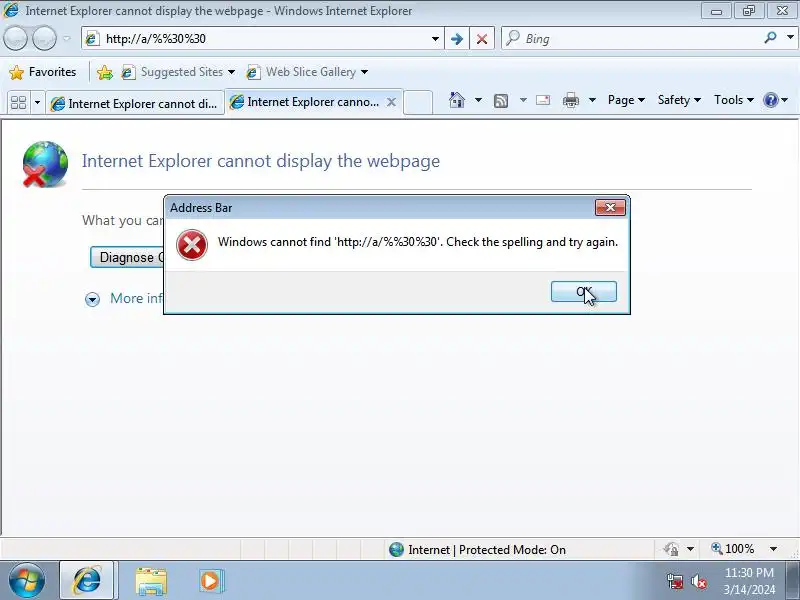Open the tab list dropdown arrow

[37, 103]
